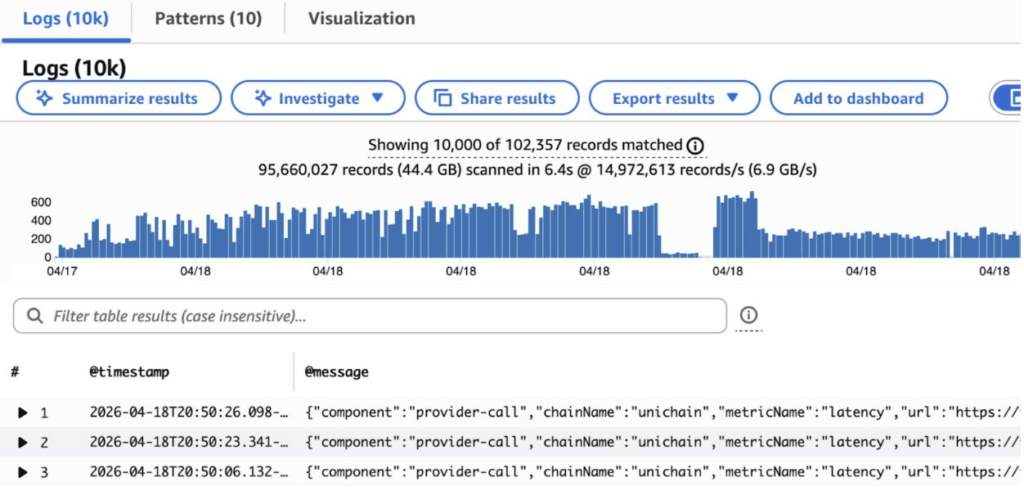Select the Logs (10k) tab

[66, 18]
